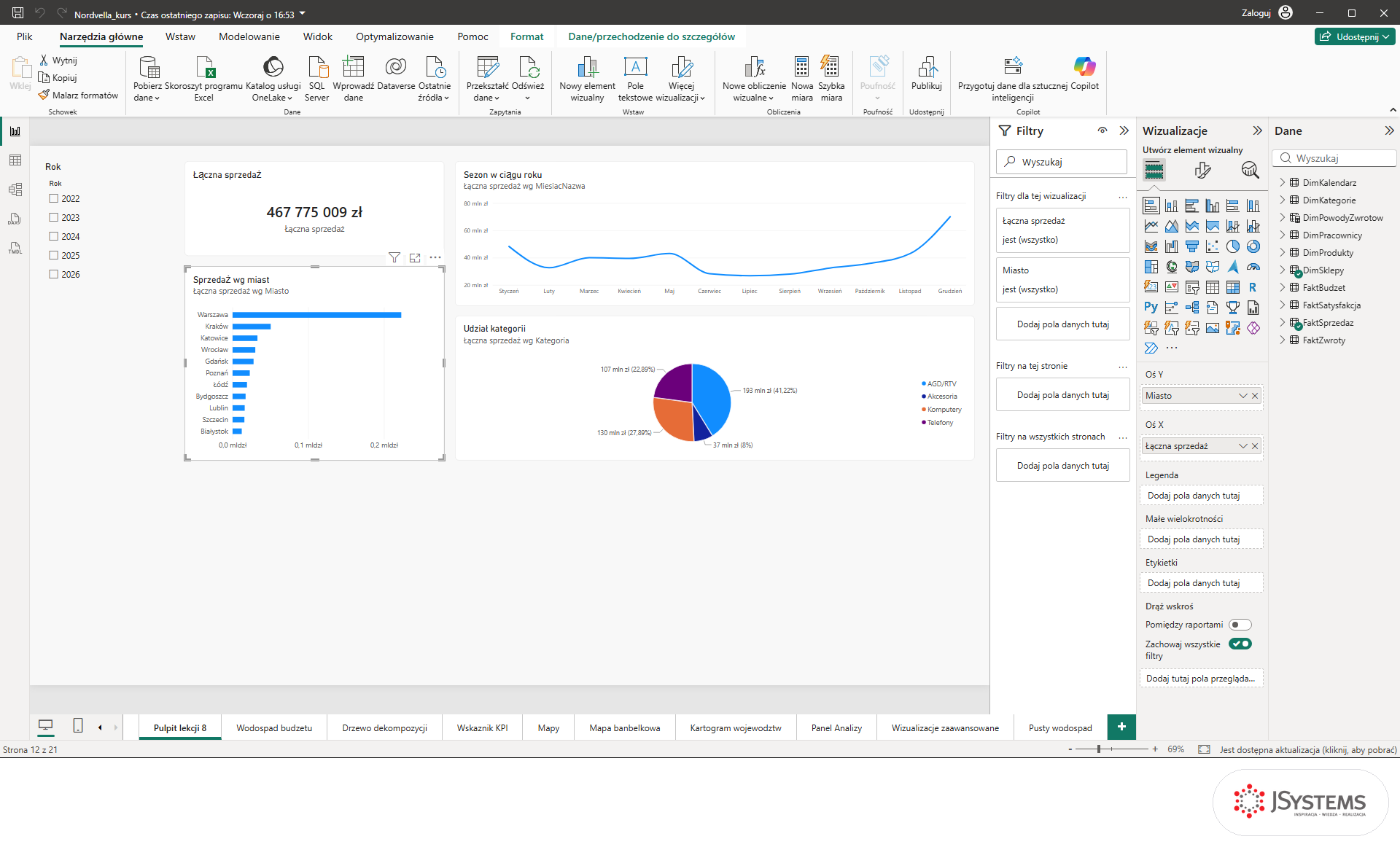Open the Format visual brush tab
The width and height of the screenshot is (1400, 847).
(1202, 170)
